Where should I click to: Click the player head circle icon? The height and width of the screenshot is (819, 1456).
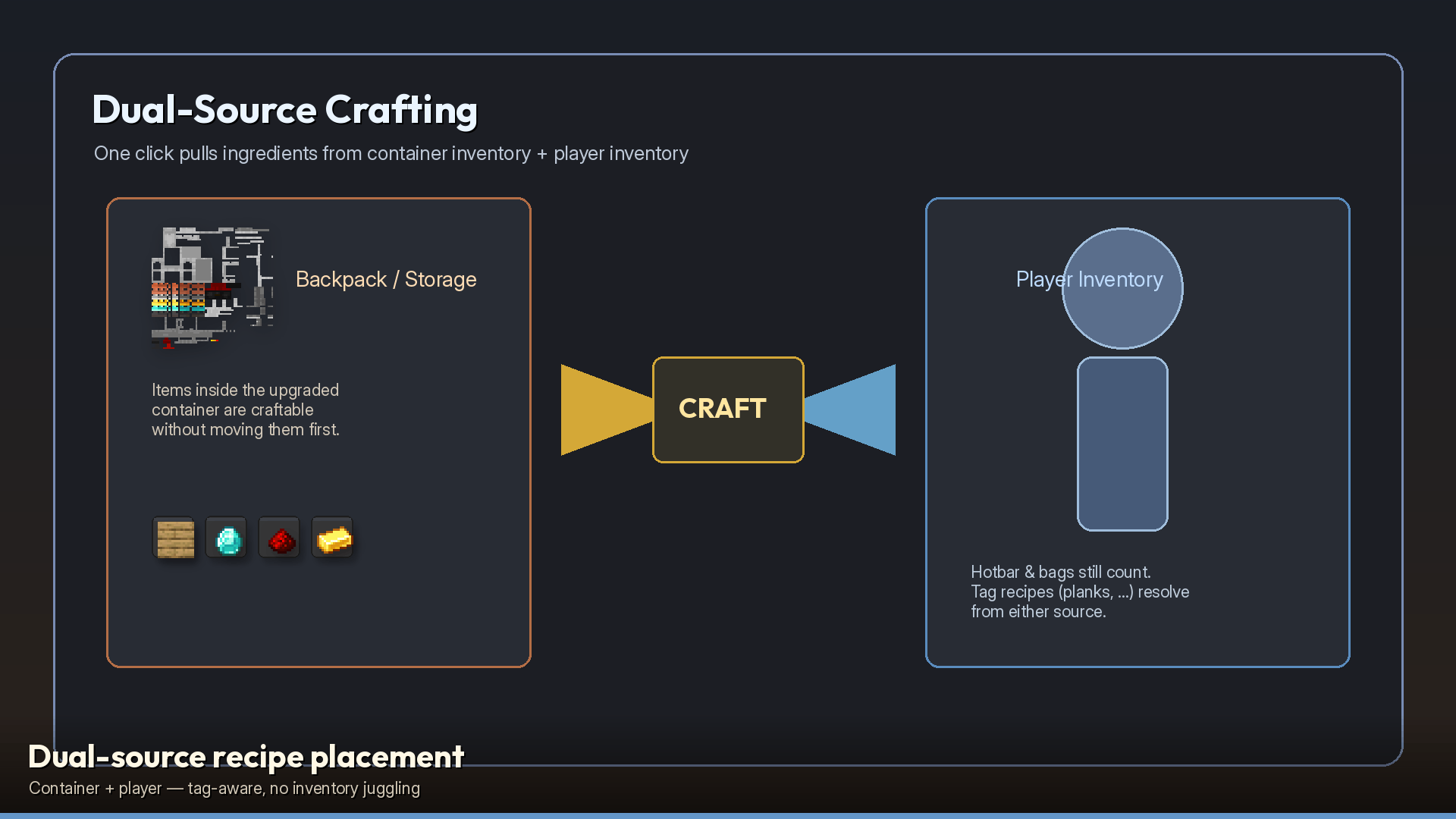(x=1122, y=288)
